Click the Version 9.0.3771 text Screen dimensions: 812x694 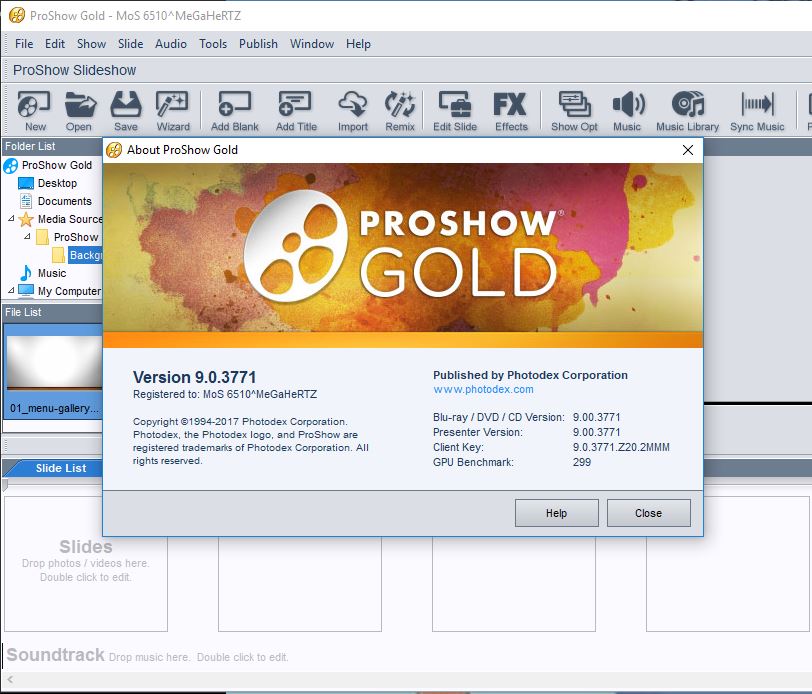coord(194,377)
